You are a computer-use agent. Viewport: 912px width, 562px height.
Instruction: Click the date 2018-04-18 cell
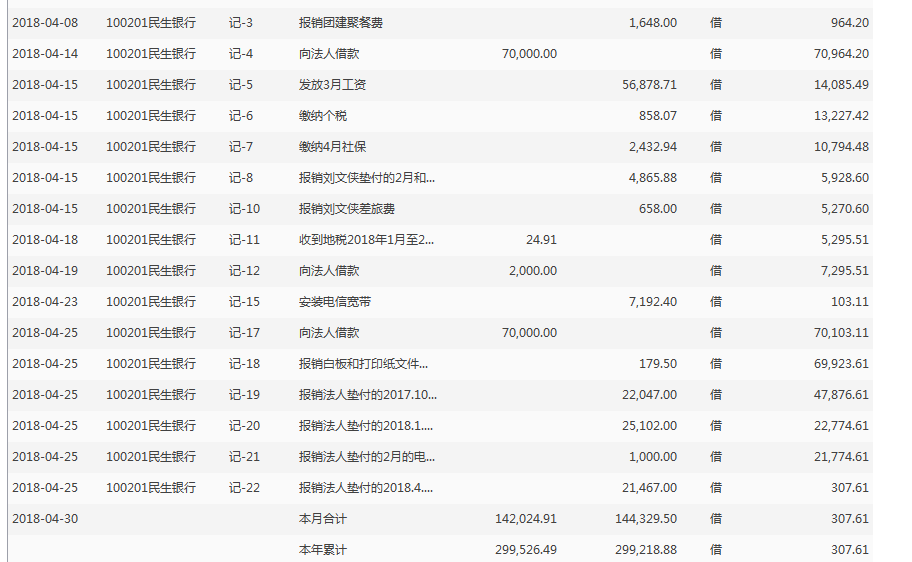(44, 240)
